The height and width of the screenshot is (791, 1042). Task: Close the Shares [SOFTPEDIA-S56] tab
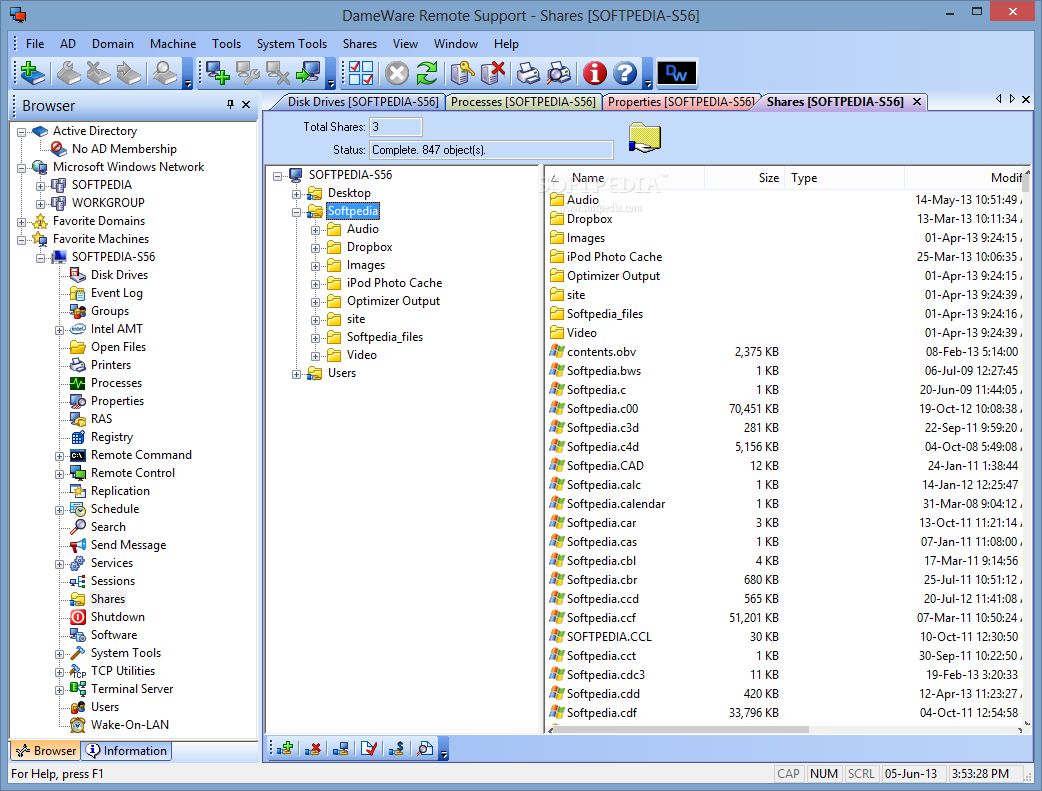point(917,102)
